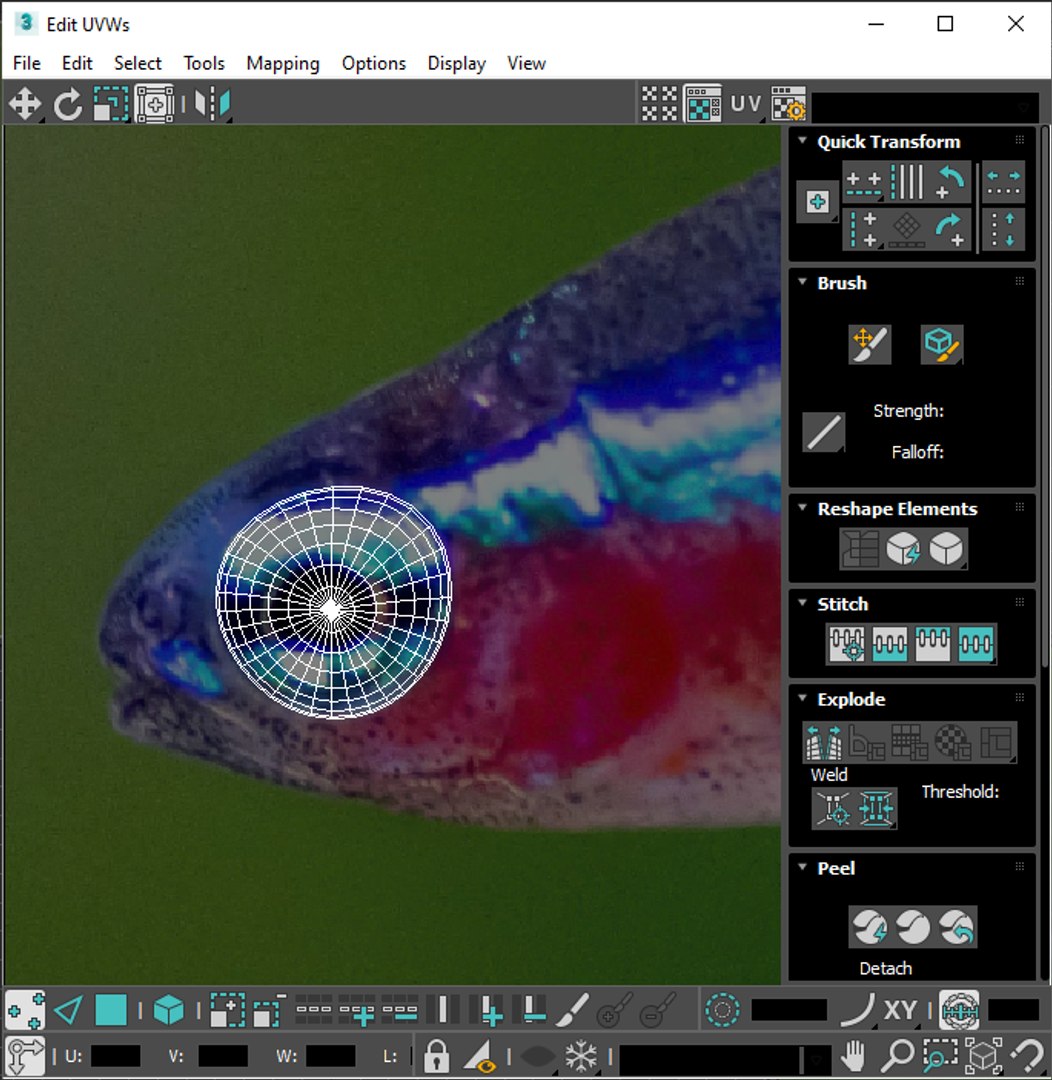Click Space Horizontally icon
The height and width of the screenshot is (1080, 1052).
coord(1003,182)
